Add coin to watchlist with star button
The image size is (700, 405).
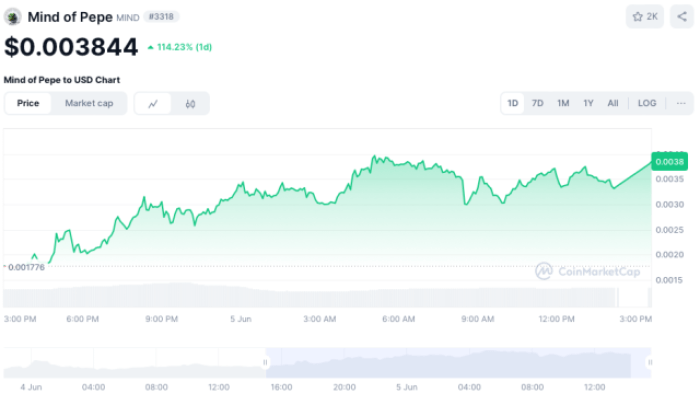(x=644, y=17)
